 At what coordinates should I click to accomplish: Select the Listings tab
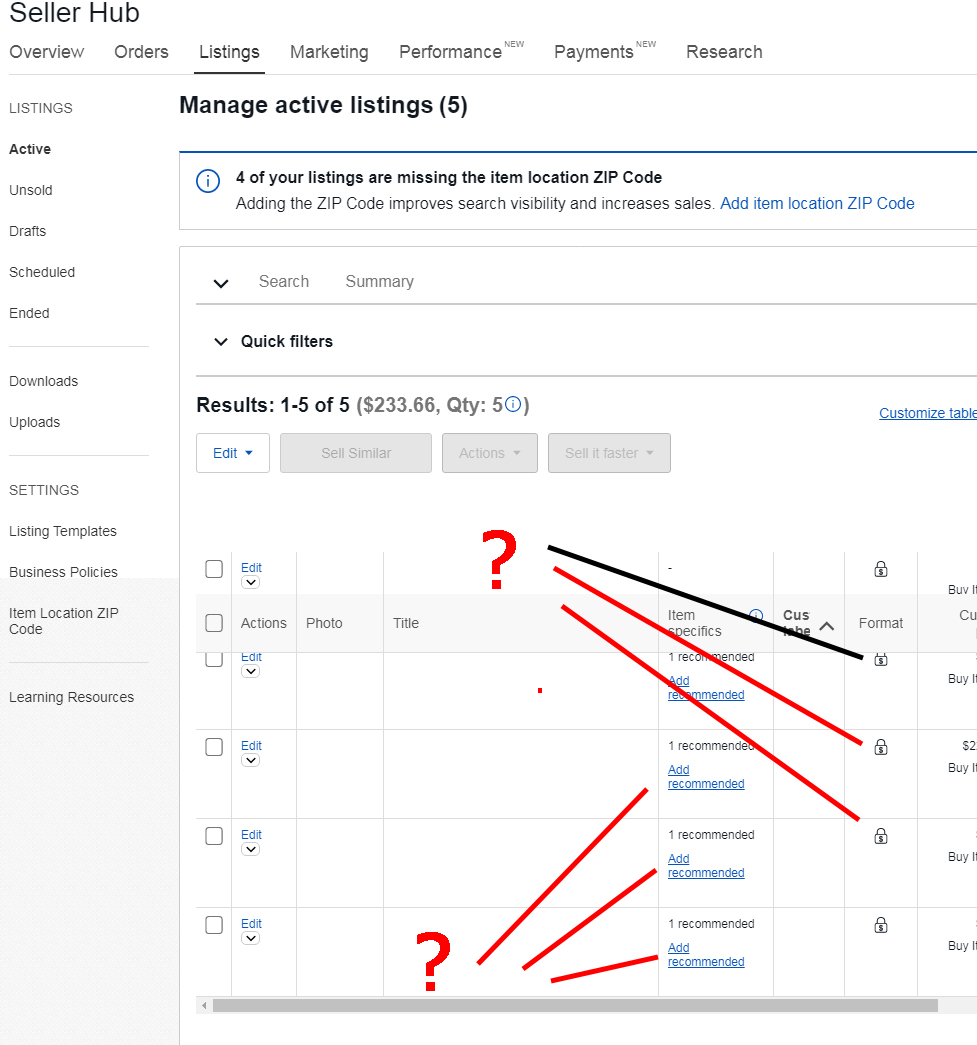click(x=229, y=52)
